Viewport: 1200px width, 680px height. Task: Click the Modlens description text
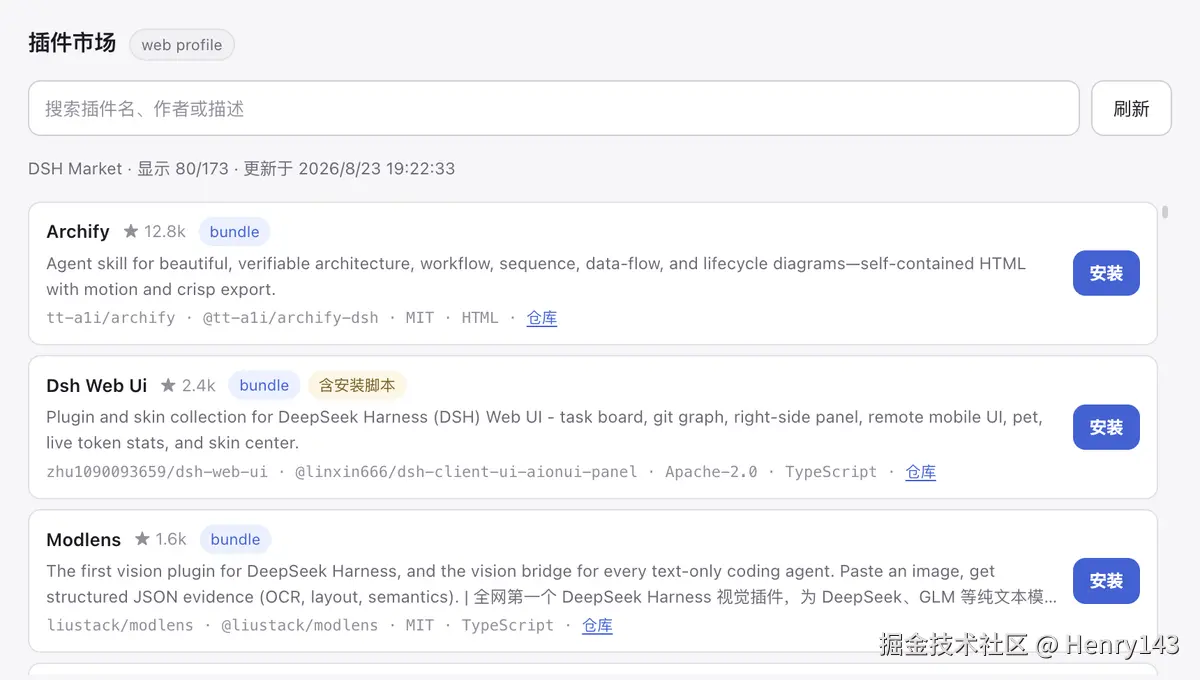552,584
